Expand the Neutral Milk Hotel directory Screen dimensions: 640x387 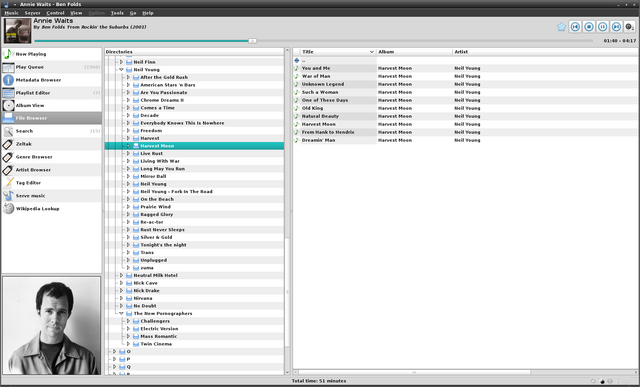121,275
